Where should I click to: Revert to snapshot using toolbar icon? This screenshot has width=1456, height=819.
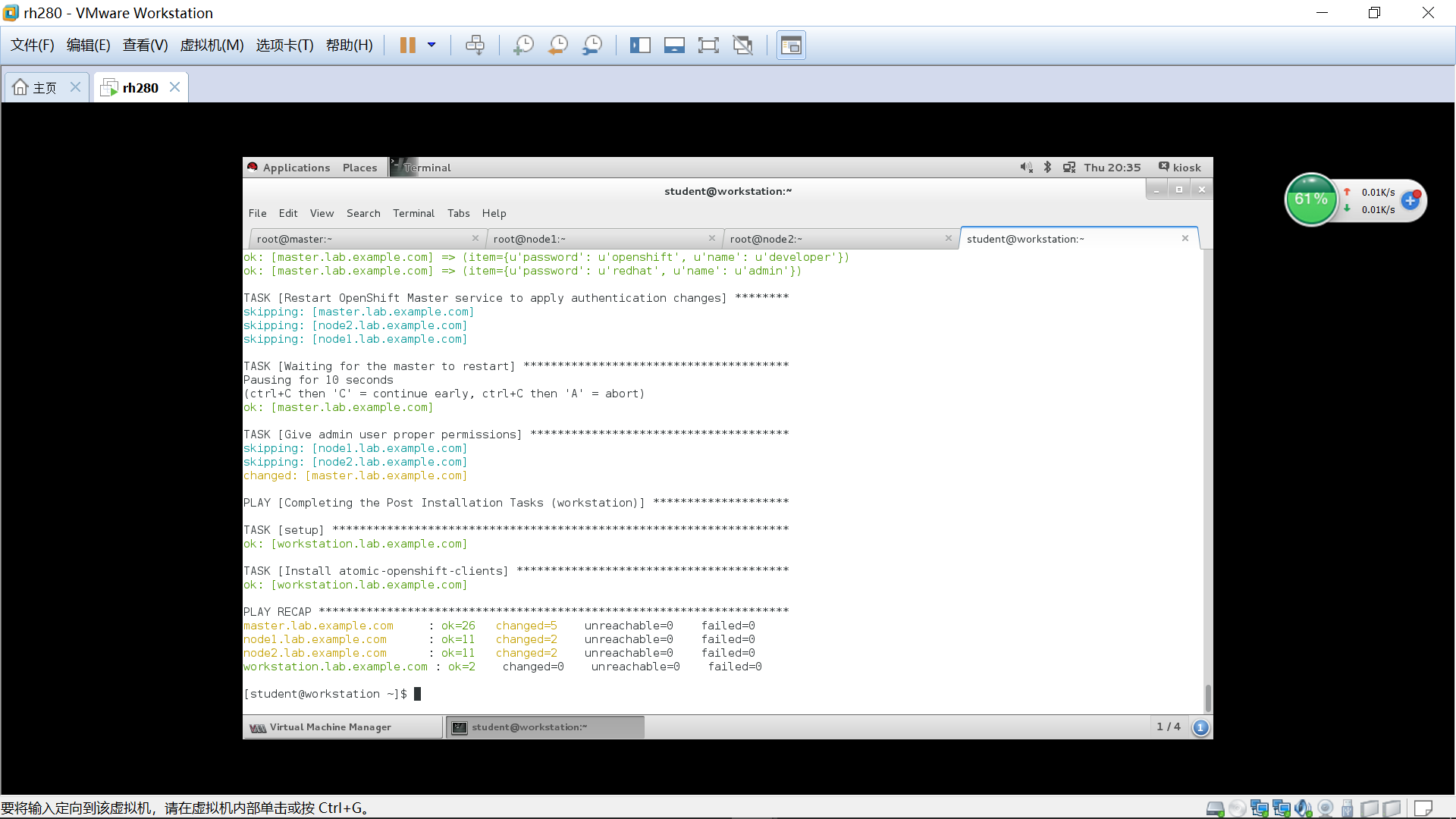click(x=558, y=45)
